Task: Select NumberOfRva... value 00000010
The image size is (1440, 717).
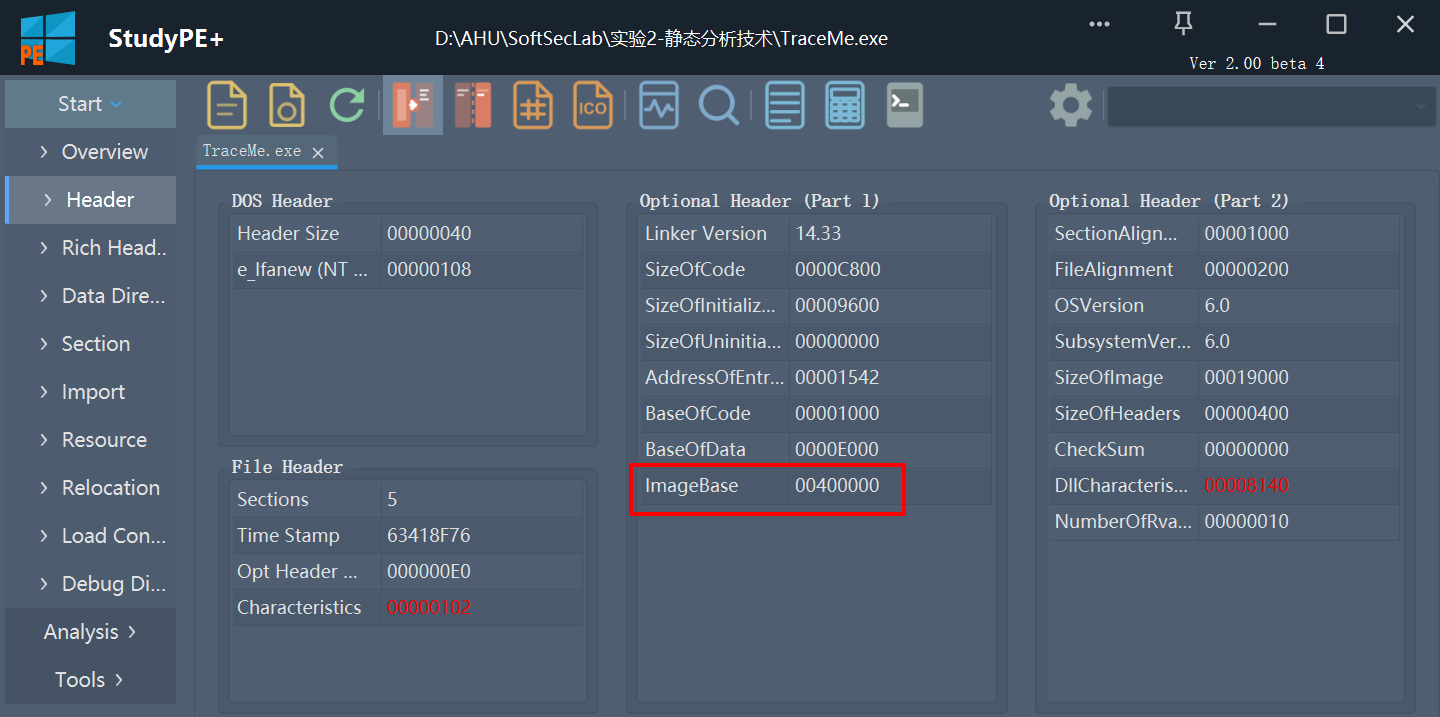Action: (x=1247, y=521)
